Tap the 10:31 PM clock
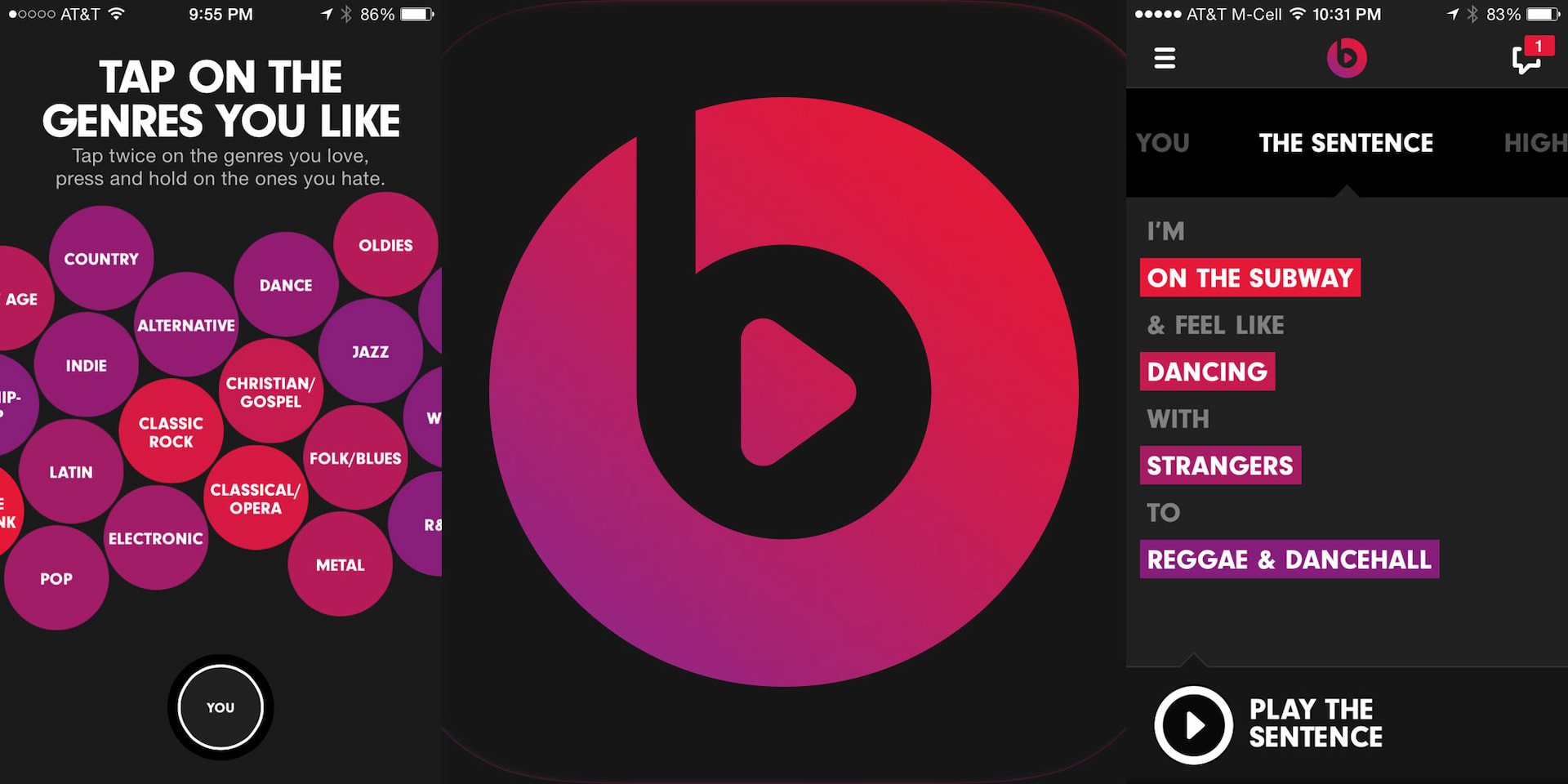The image size is (1568, 784). coord(1347,14)
